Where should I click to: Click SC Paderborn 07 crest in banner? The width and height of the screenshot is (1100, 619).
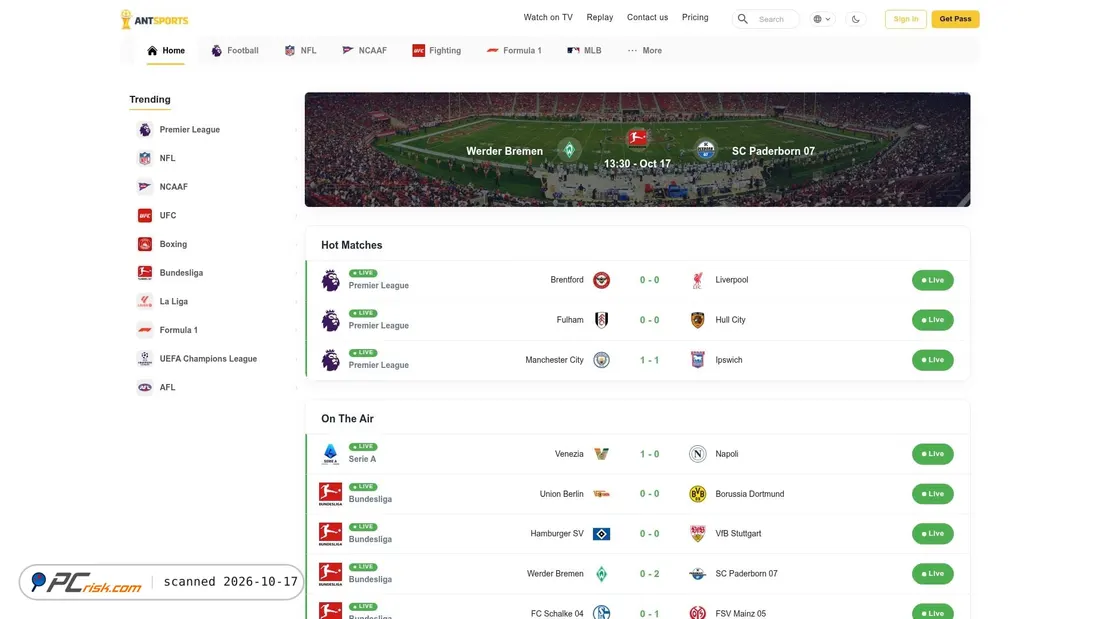tap(706, 149)
